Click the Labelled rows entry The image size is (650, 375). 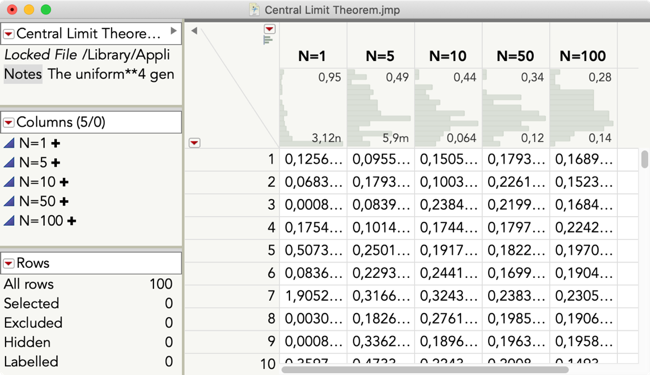pyautogui.click(x=88, y=362)
